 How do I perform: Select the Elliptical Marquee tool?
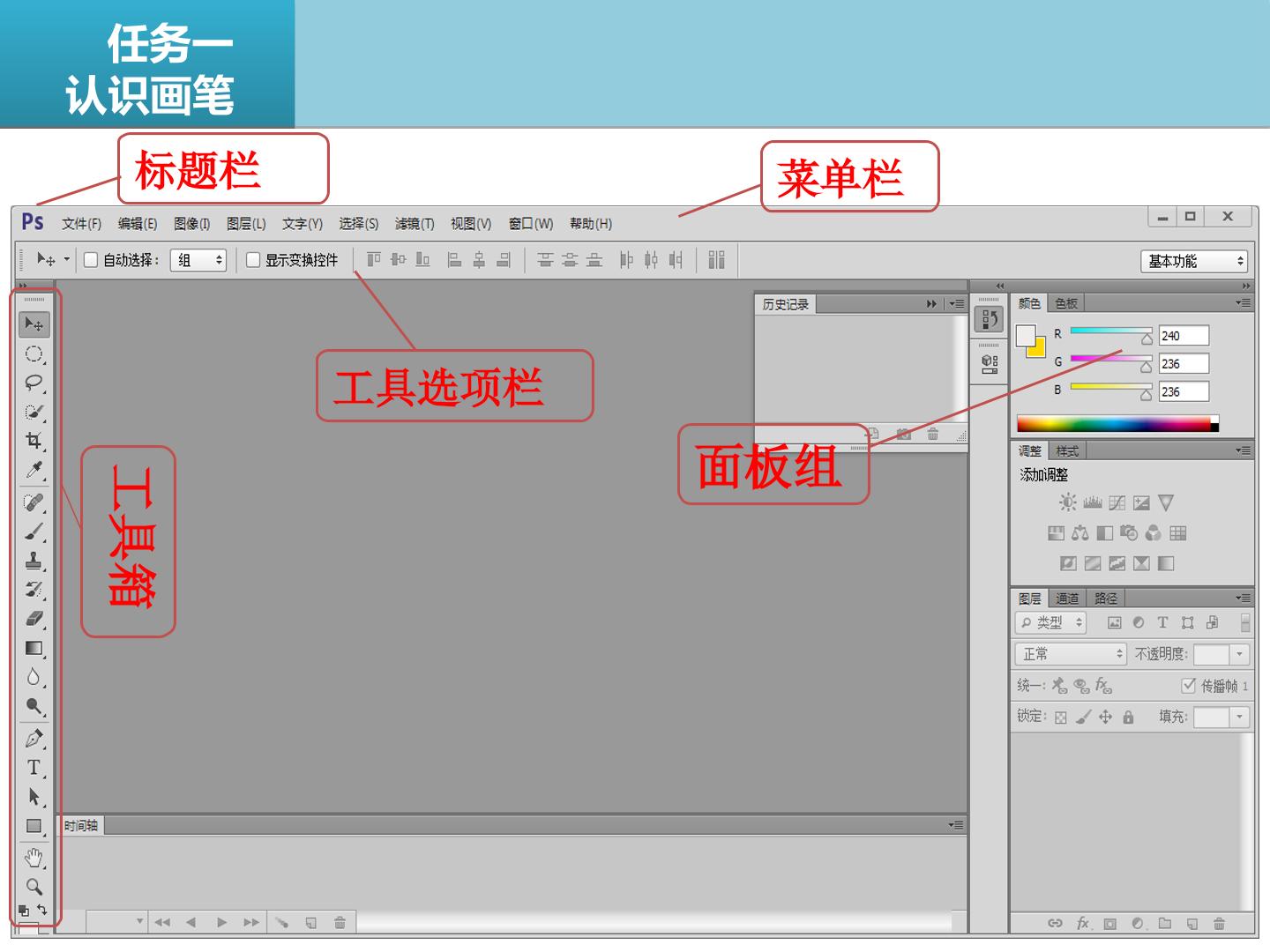pyautogui.click(x=34, y=354)
